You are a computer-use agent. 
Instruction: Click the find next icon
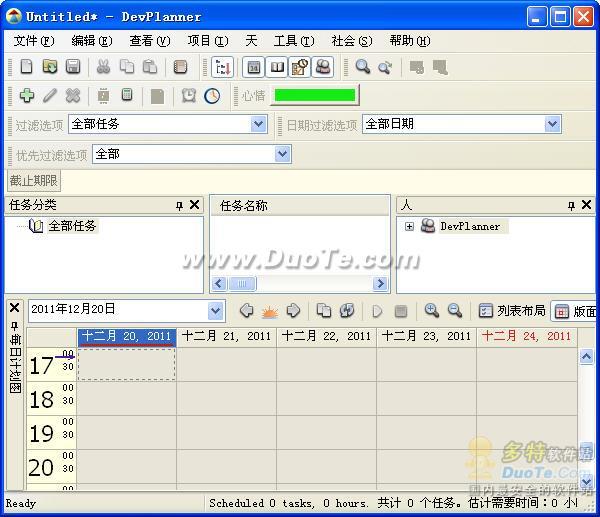385,67
